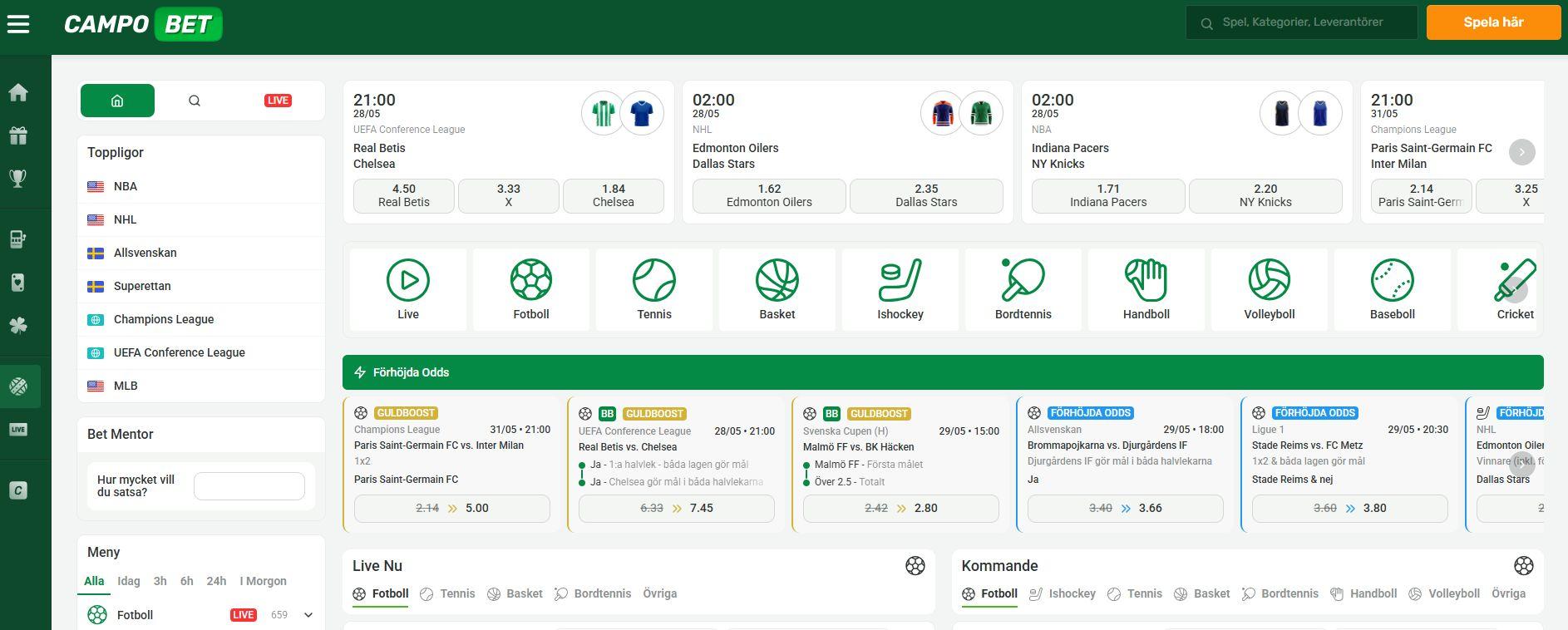Click the Bet Mentor stake input field
The image size is (1568, 630).
pyautogui.click(x=249, y=486)
